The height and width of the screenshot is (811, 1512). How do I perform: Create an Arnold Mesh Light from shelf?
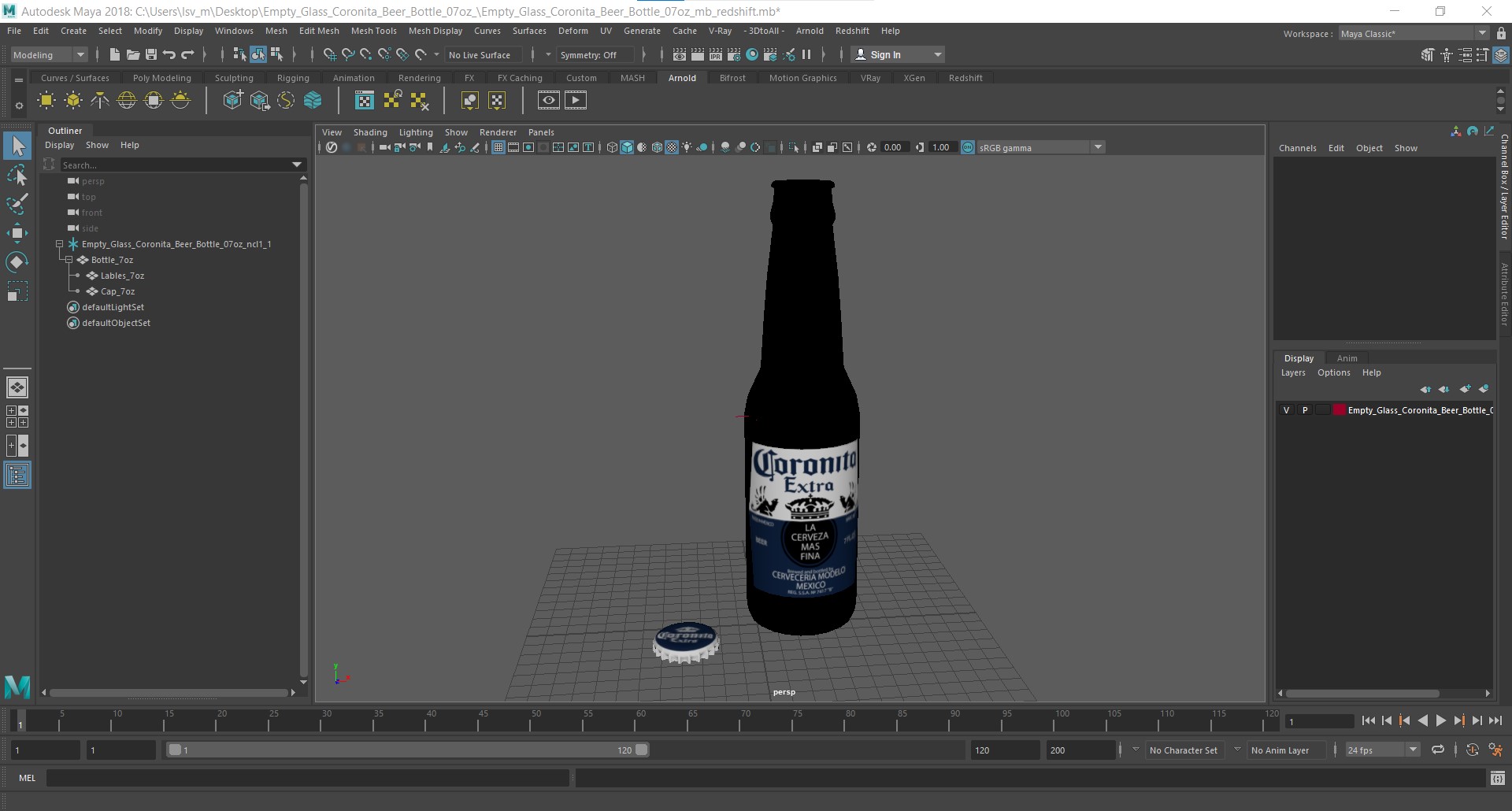point(73,100)
